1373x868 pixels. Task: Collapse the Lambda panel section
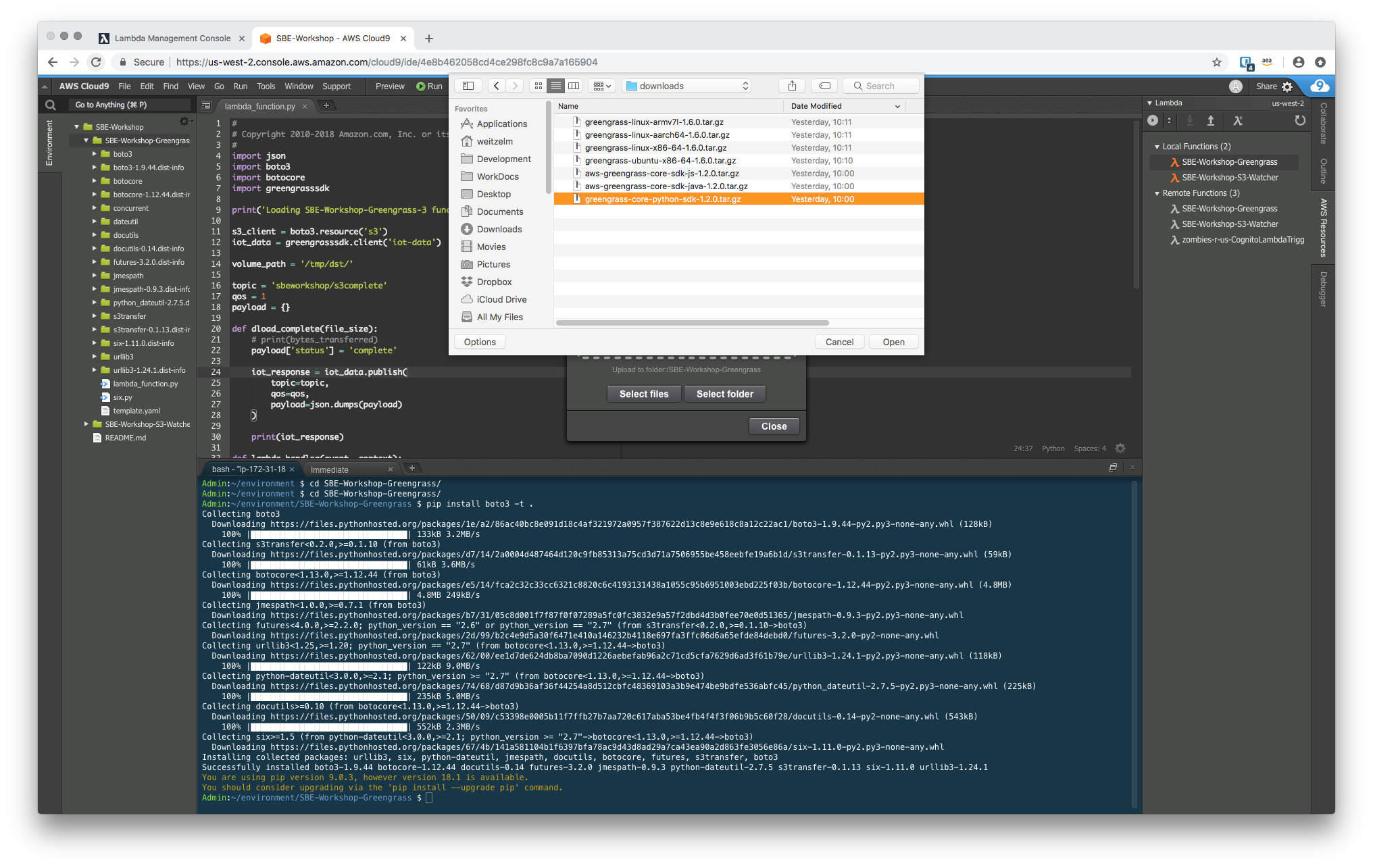click(x=1150, y=103)
